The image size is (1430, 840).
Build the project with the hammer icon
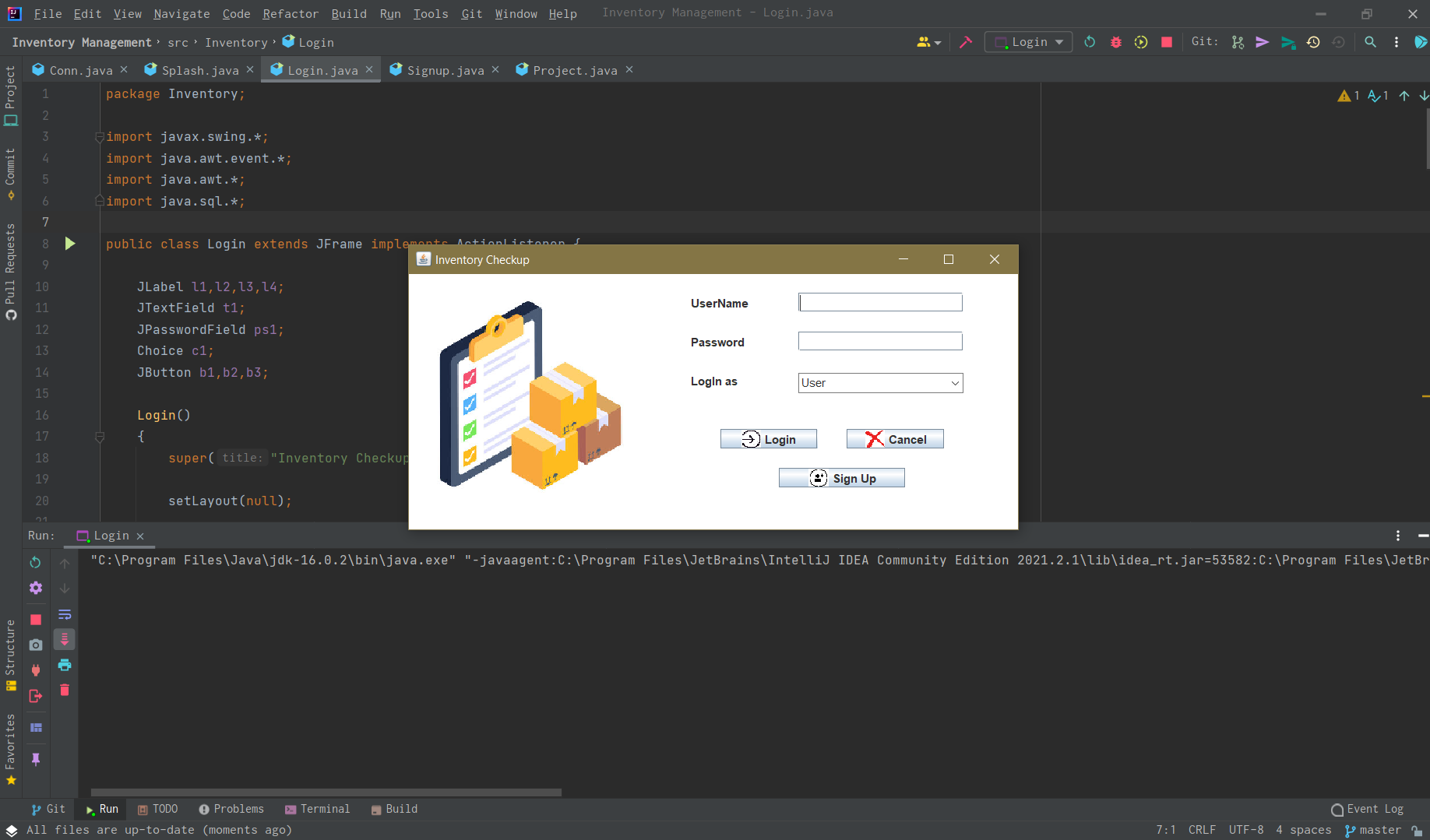point(966,42)
